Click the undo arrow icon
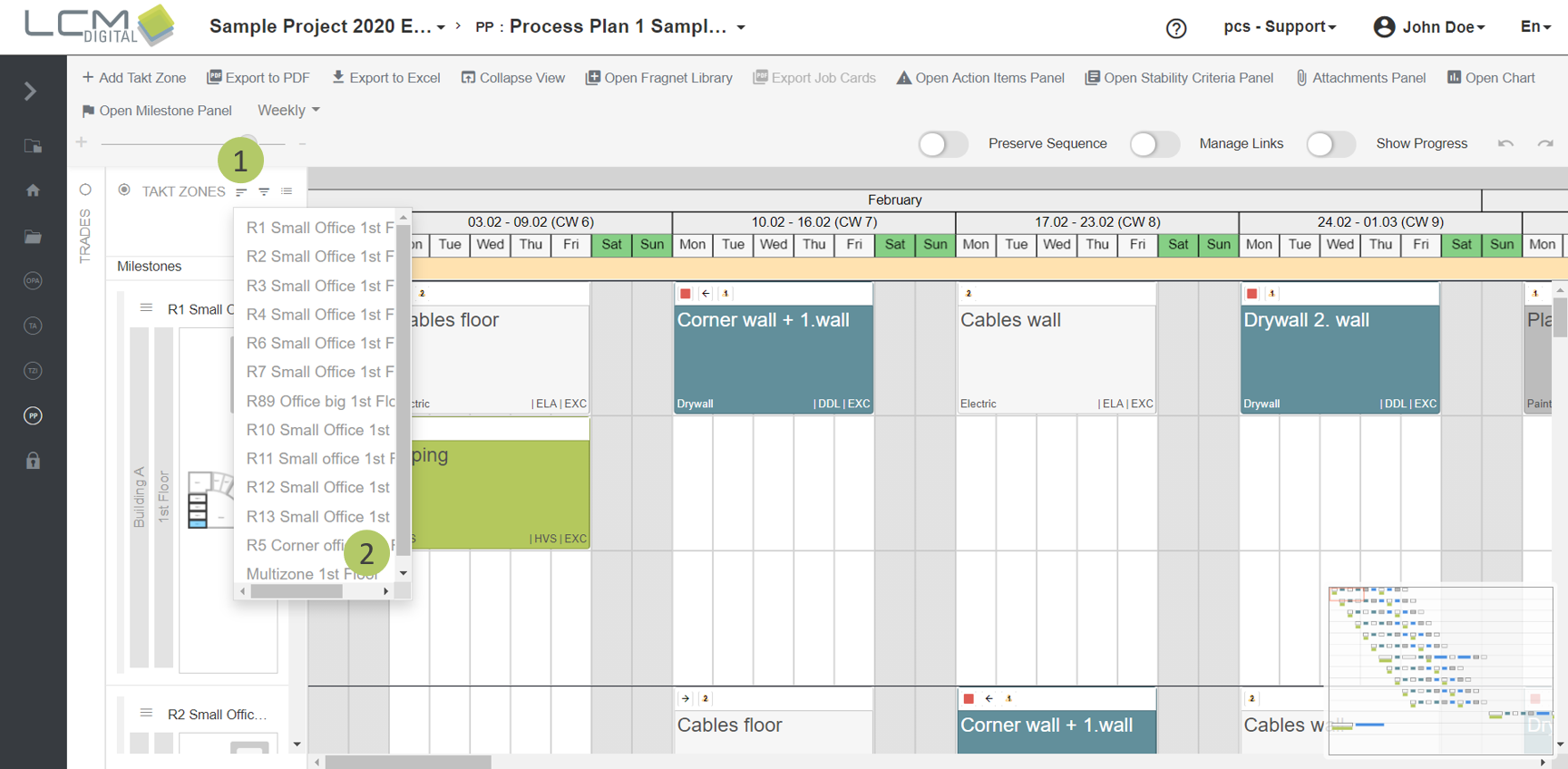This screenshot has width=1568, height=769. point(1505,143)
